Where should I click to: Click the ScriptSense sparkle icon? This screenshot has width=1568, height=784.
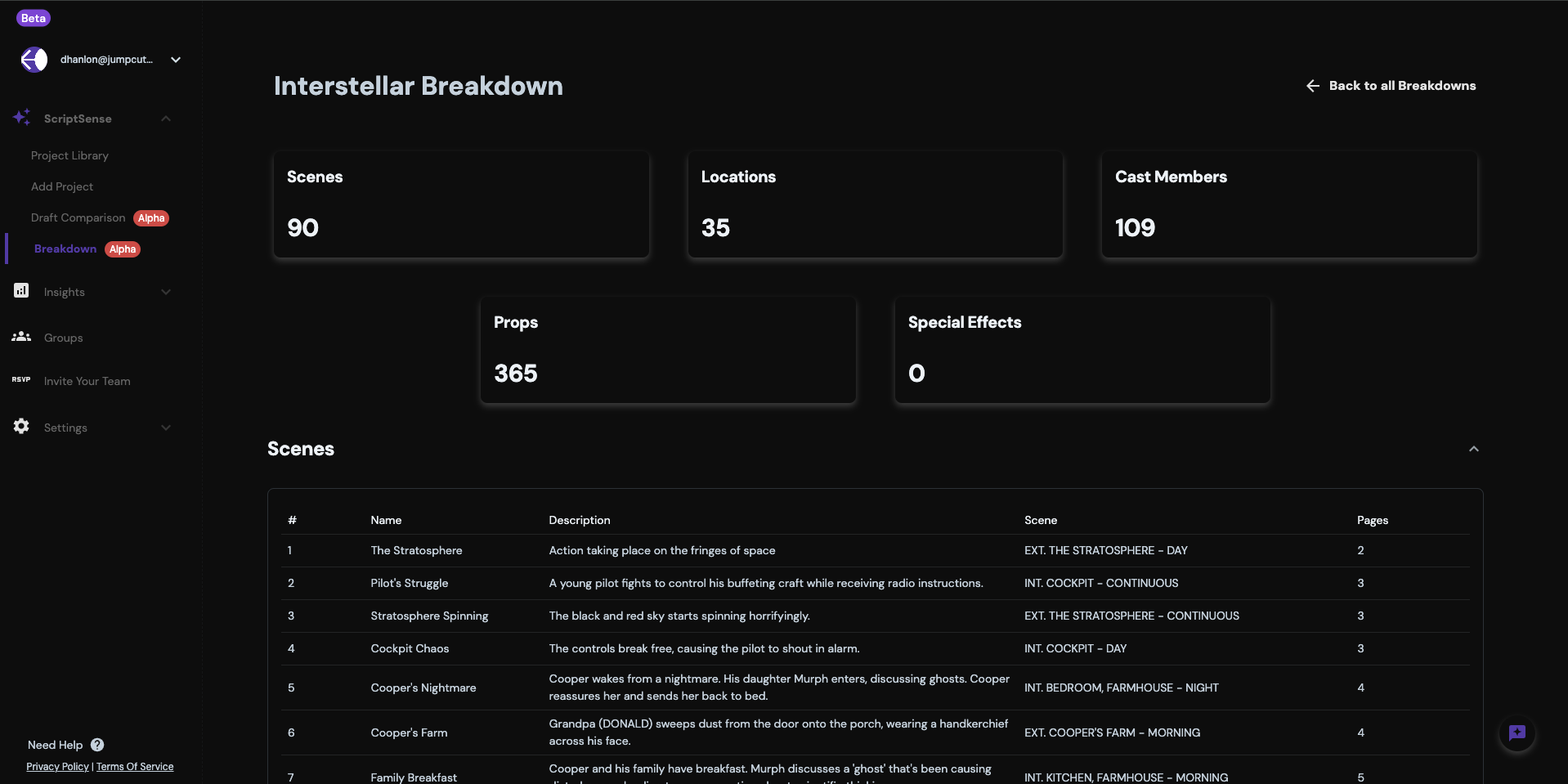(22, 118)
